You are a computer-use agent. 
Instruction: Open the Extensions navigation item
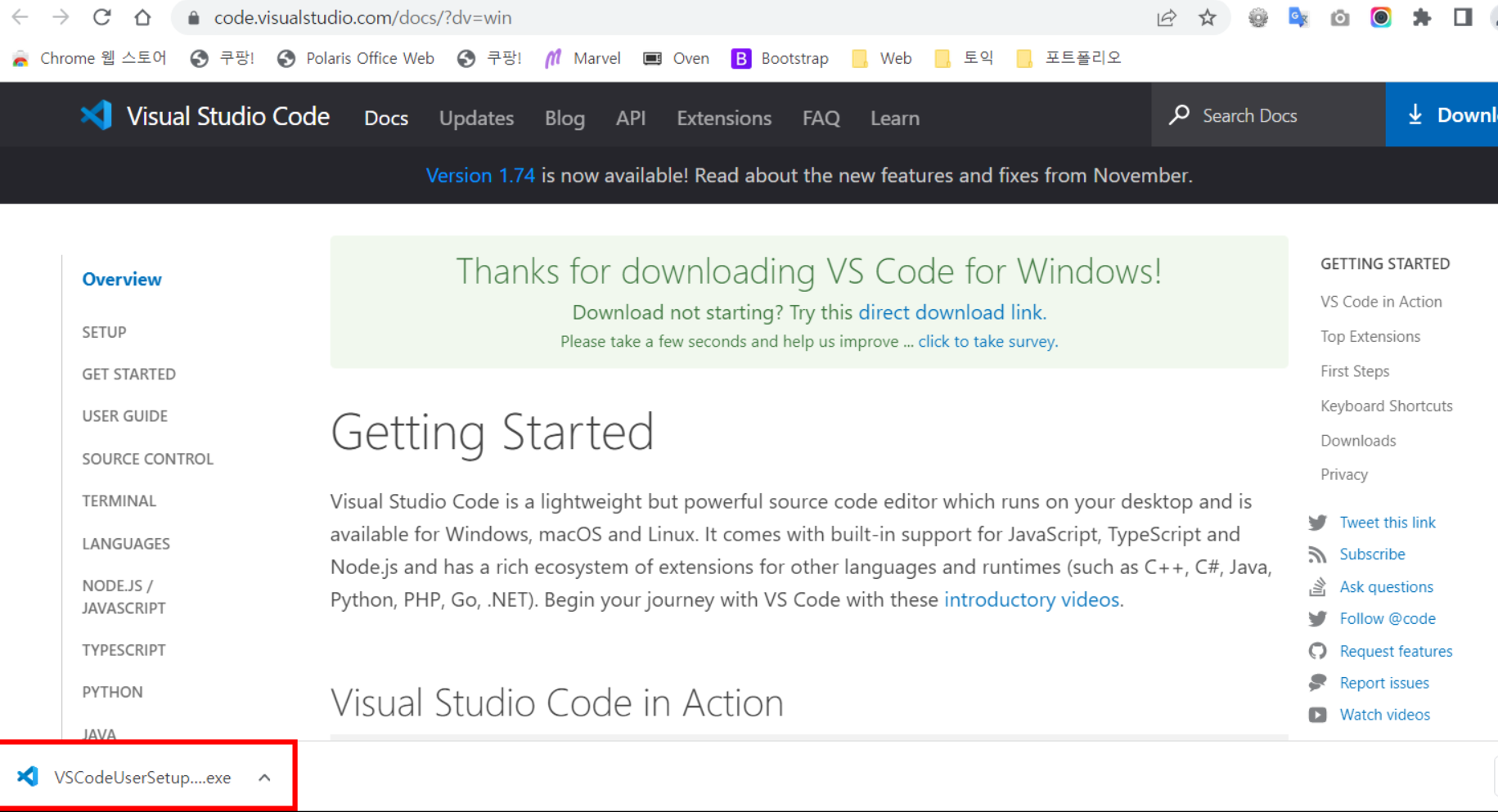[x=724, y=118]
